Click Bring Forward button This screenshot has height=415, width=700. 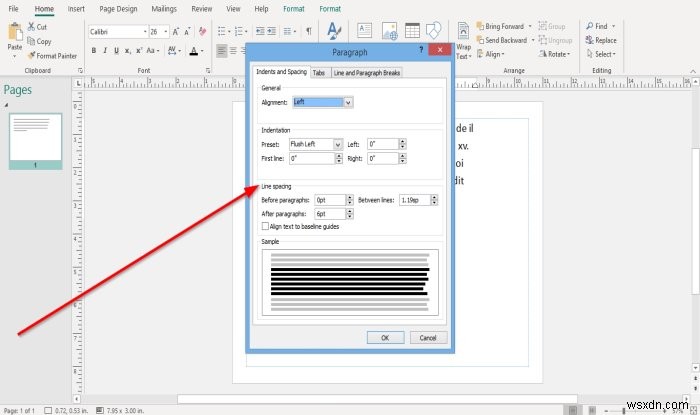point(500,26)
